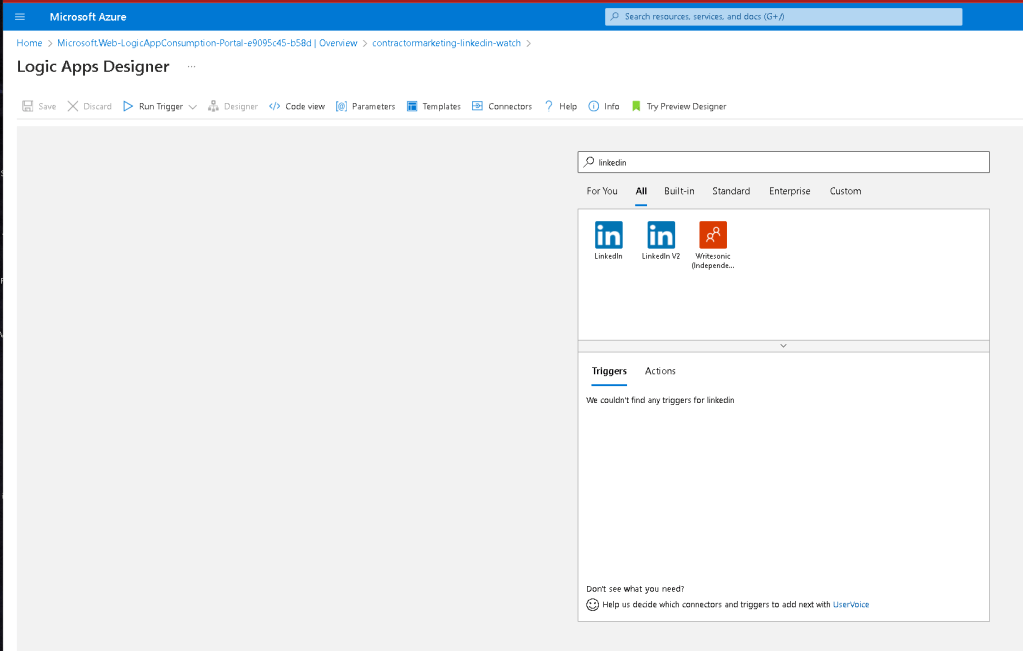Viewport: 1023px width, 651px height.
Task: Click the Run Trigger play icon
Action: click(x=128, y=106)
